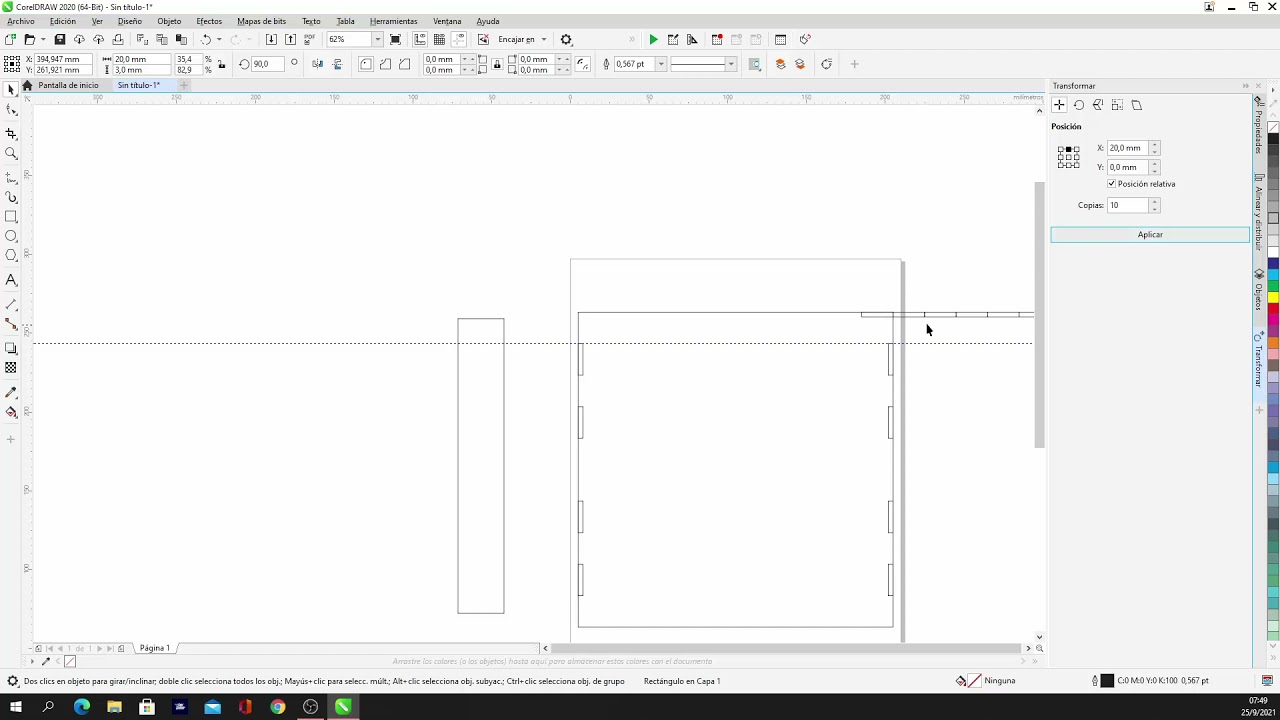Pick the yellow color swatch in palette
This screenshot has width=1280, height=720.
pos(1273,298)
